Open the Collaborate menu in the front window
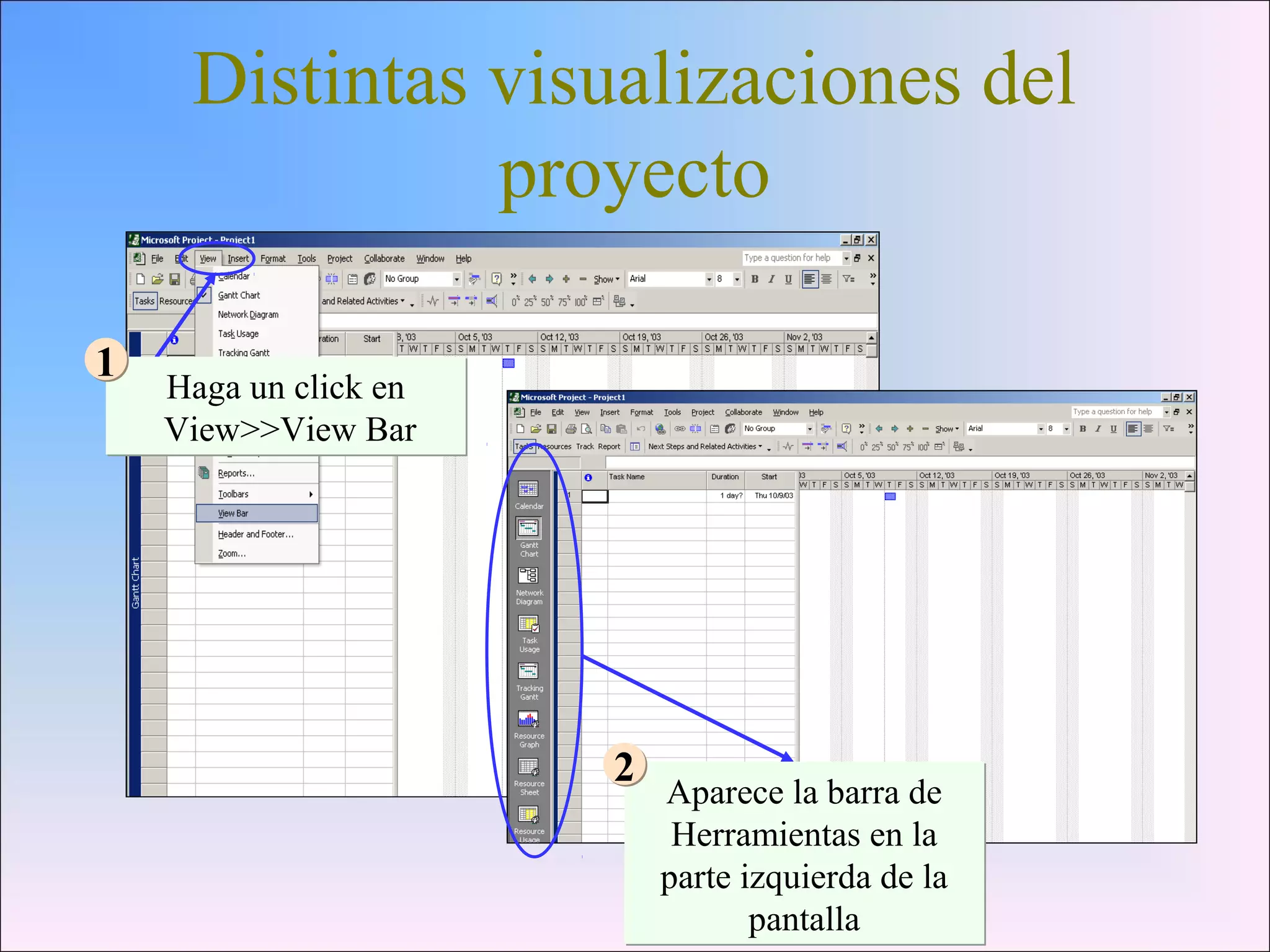Viewport: 1270px width, 952px height. click(x=744, y=412)
